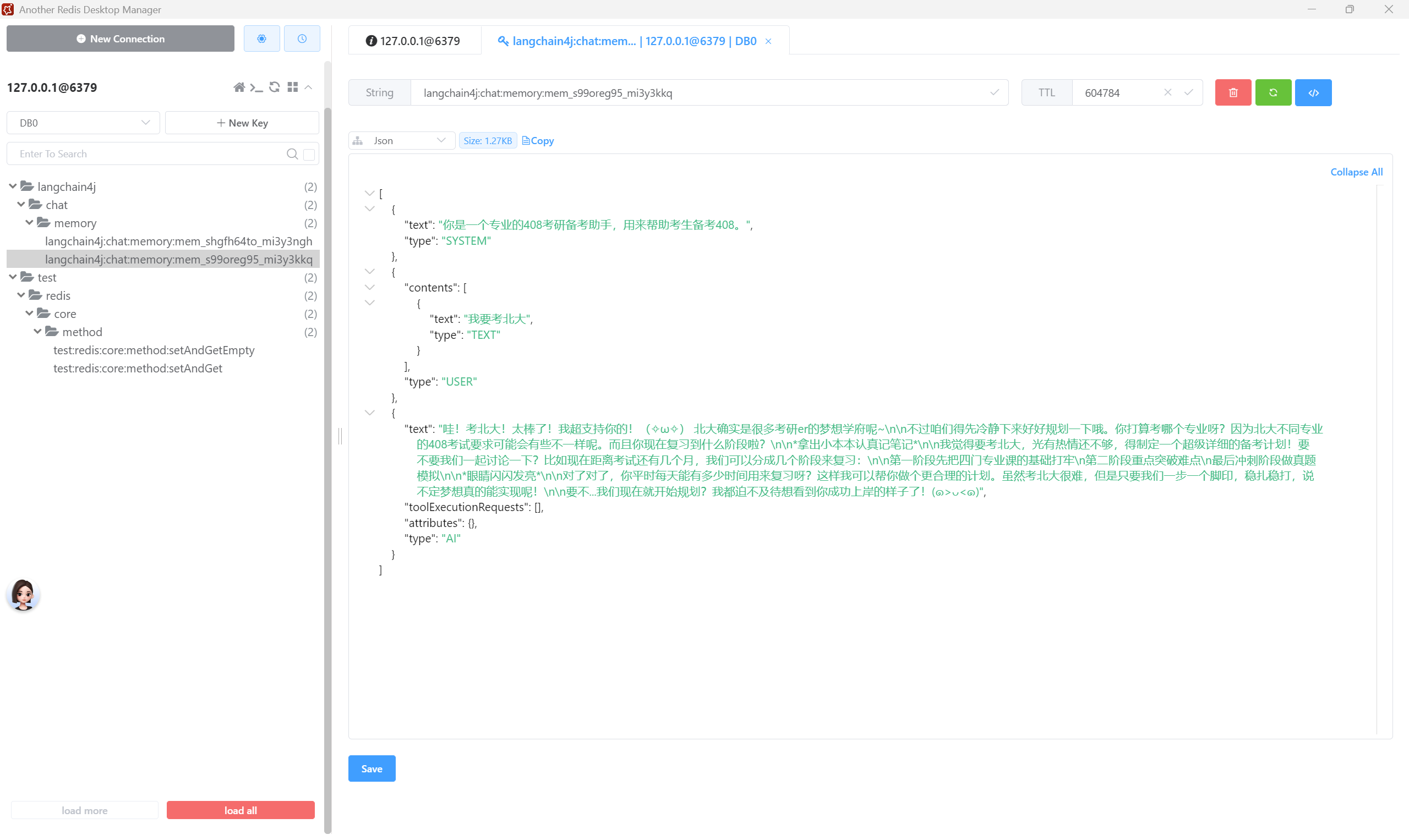Collapse the method folder
1409x840 pixels.
(37, 331)
